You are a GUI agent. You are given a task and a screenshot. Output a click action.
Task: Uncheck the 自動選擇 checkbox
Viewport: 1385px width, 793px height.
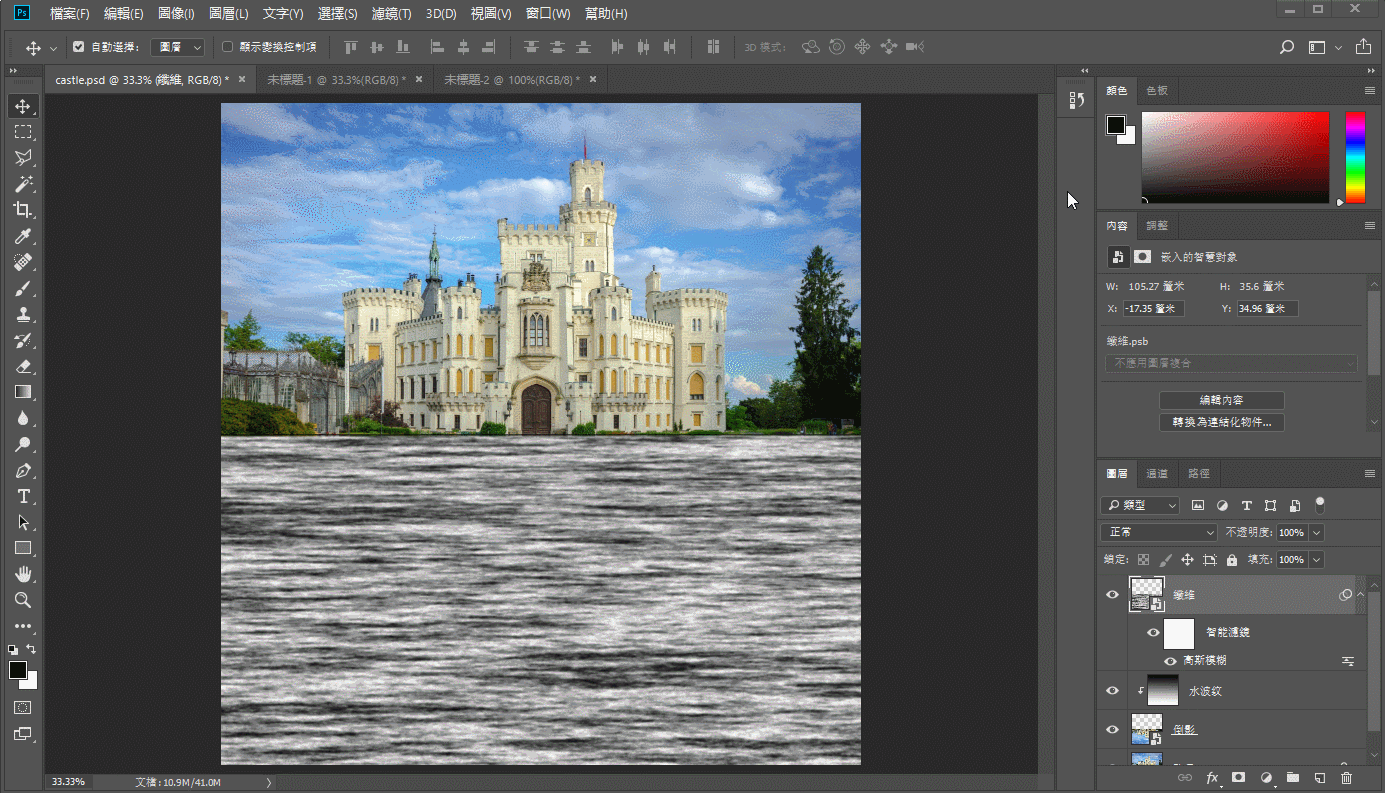(x=79, y=47)
